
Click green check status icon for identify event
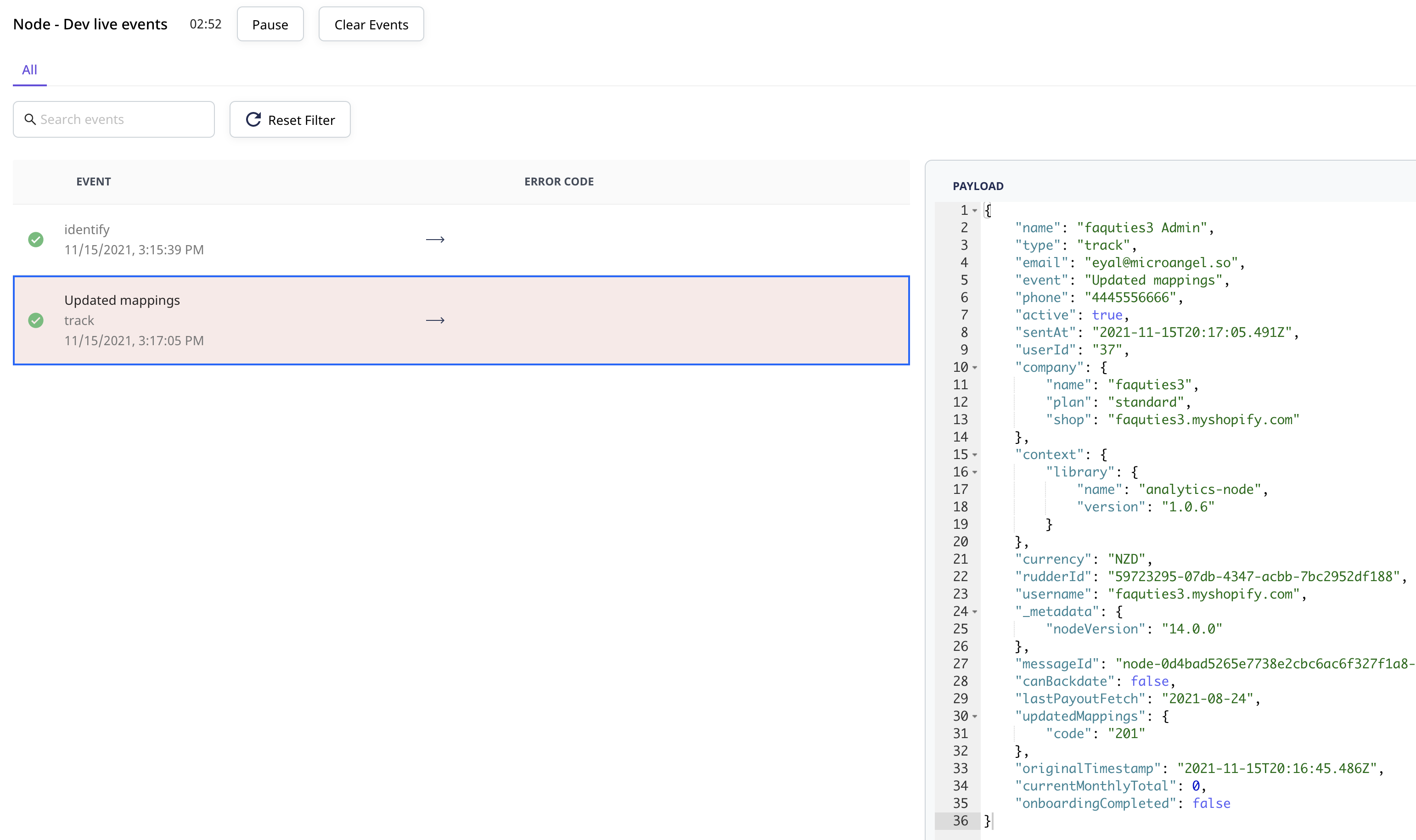pyautogui.click(x=36, y=240)
